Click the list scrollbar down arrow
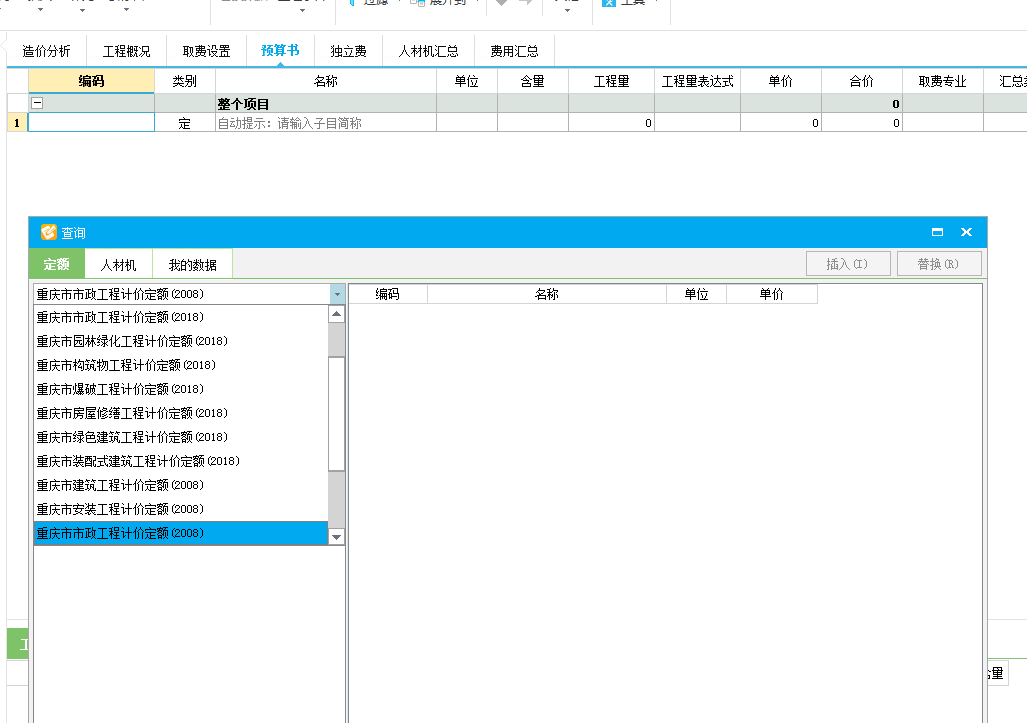This screenshot has height=723, width=1027. coord(336,537)
